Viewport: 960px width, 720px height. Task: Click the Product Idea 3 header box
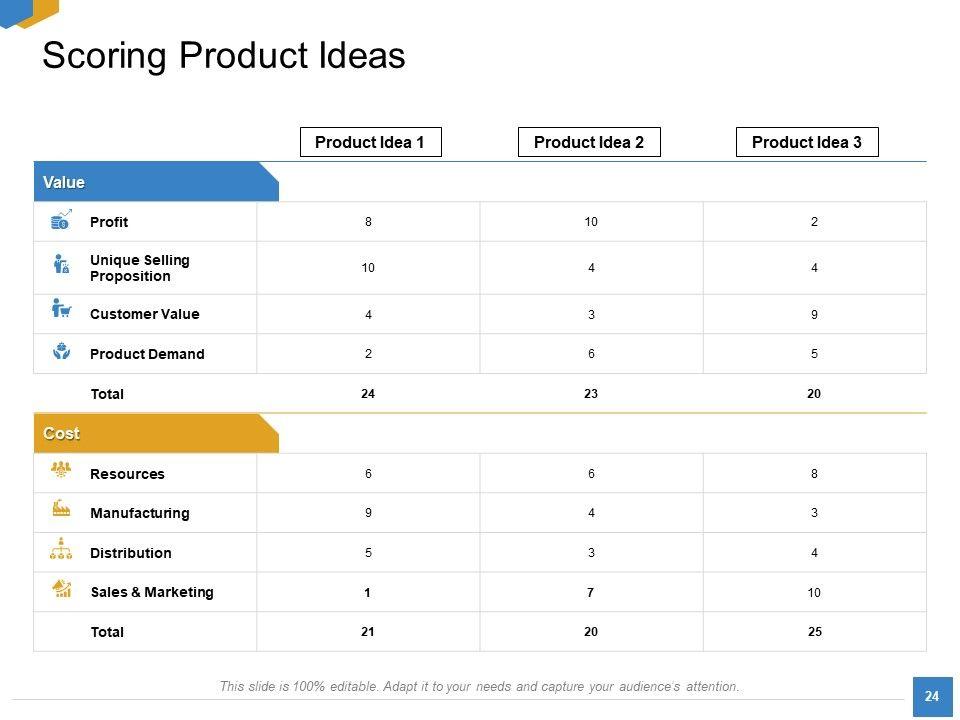807,142
